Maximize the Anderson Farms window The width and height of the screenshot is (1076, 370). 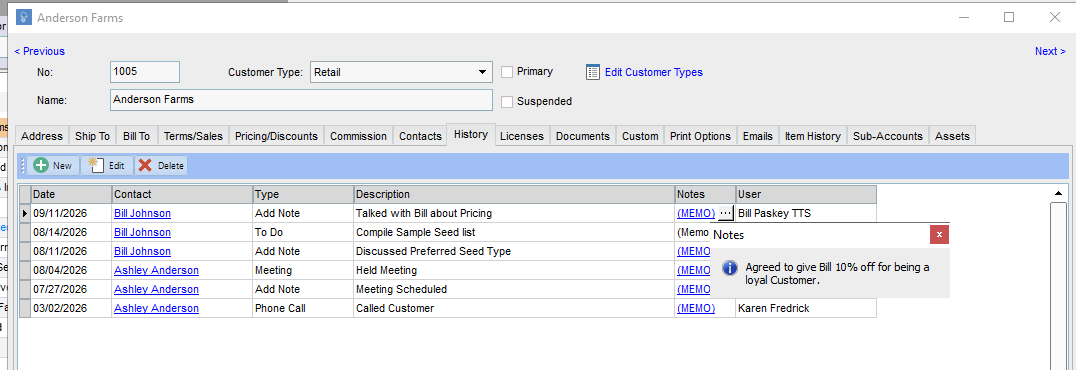(x=1009, y=17)
